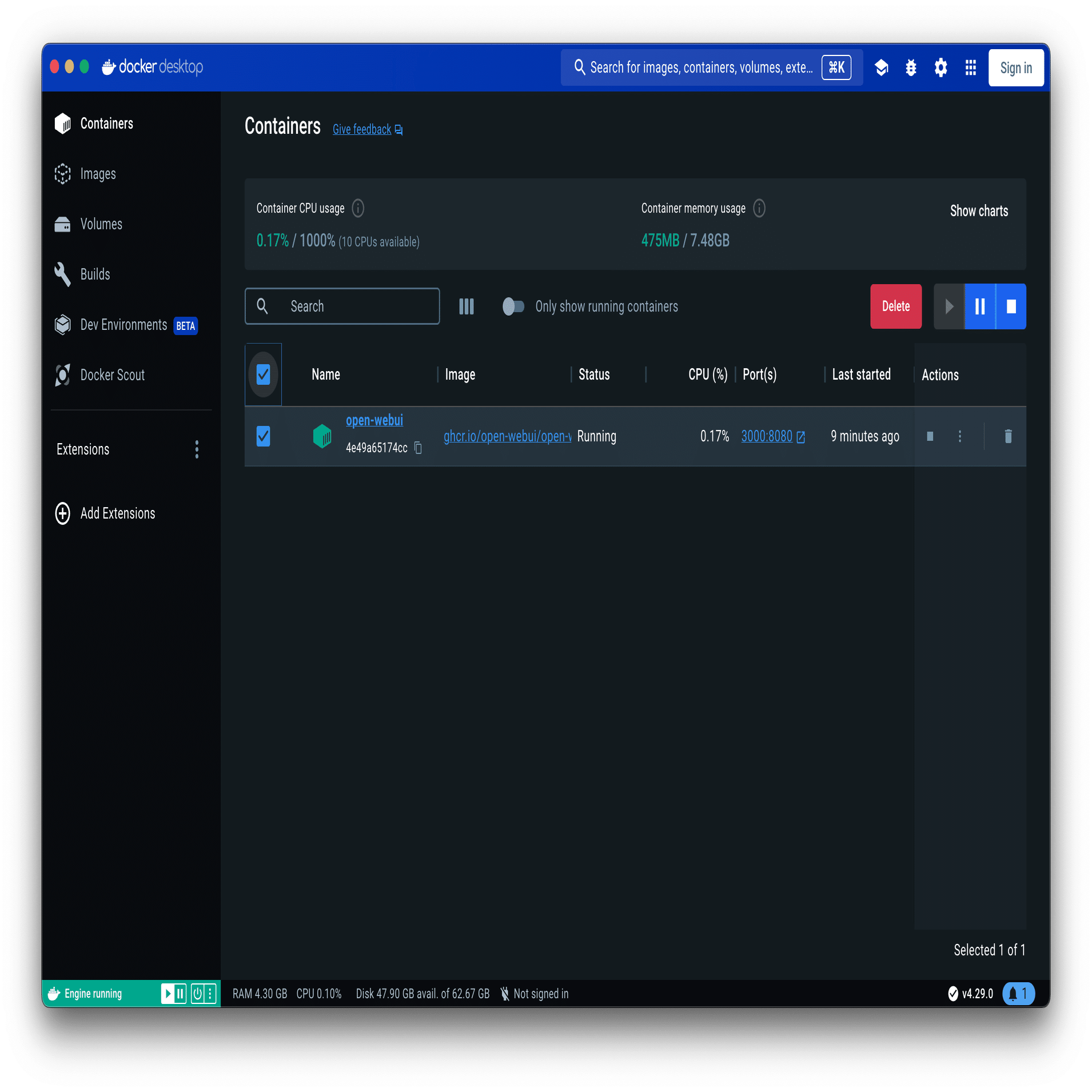Stop the selected containers in bulk toolbar
This screenshot has height=1092, width=1092.
pyautogui.click(x=1011, y=306)
